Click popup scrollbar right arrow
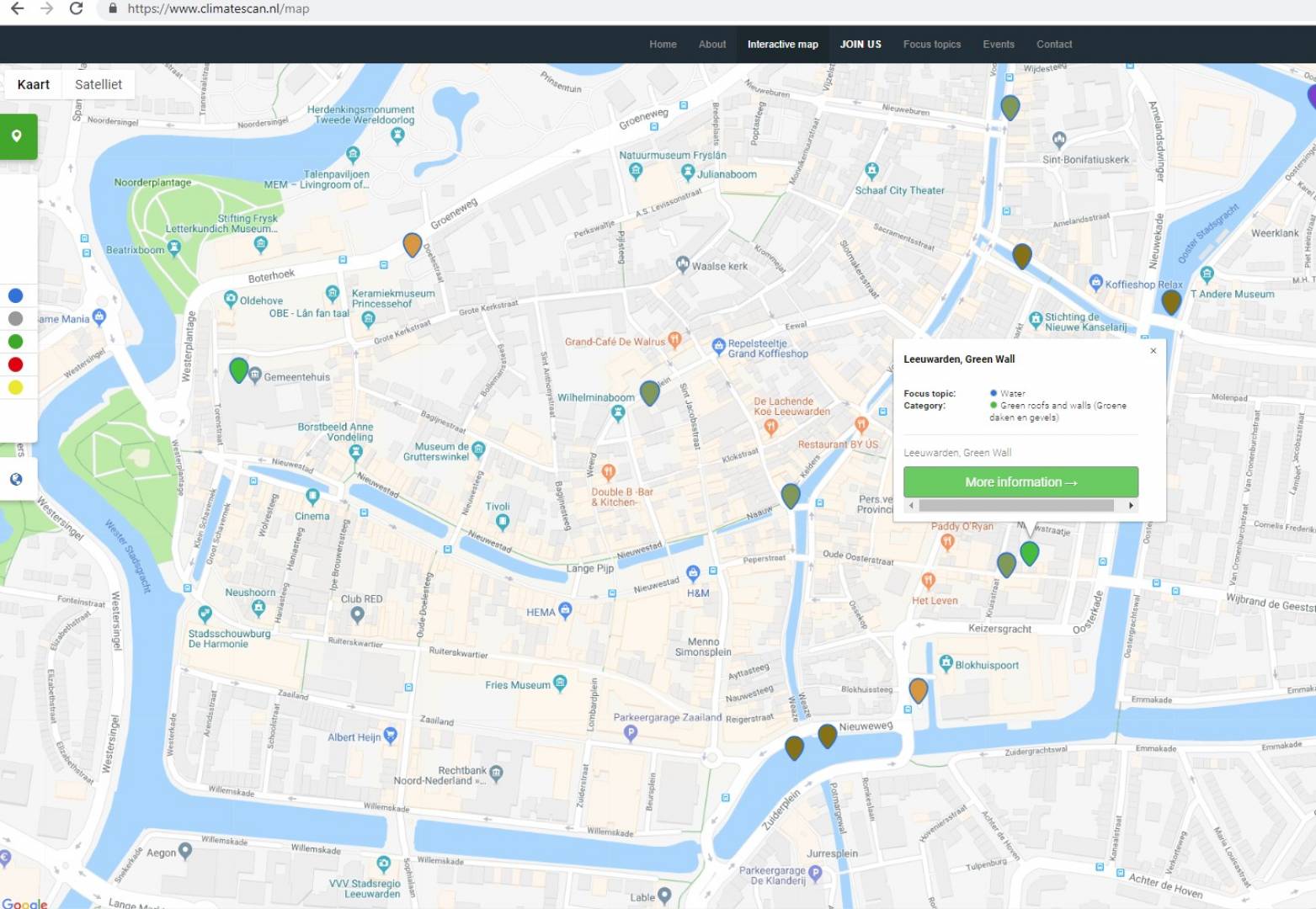The height and width of the screenshot is (909, 1316). point(1131,506)
